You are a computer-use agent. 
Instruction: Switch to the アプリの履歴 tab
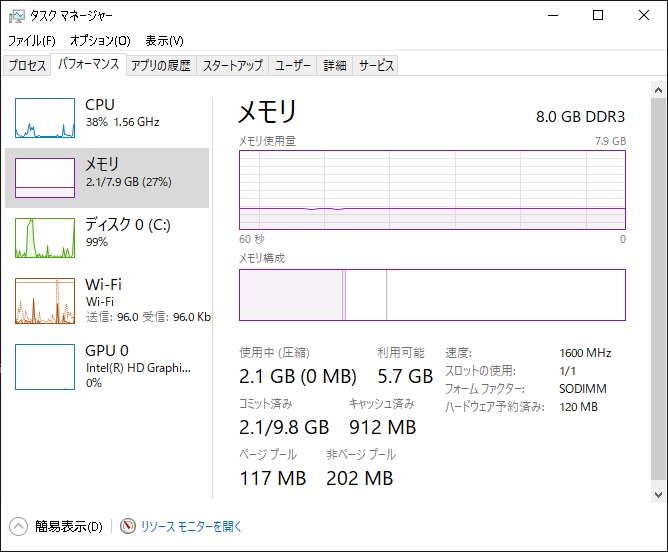[x=160, y=66]
